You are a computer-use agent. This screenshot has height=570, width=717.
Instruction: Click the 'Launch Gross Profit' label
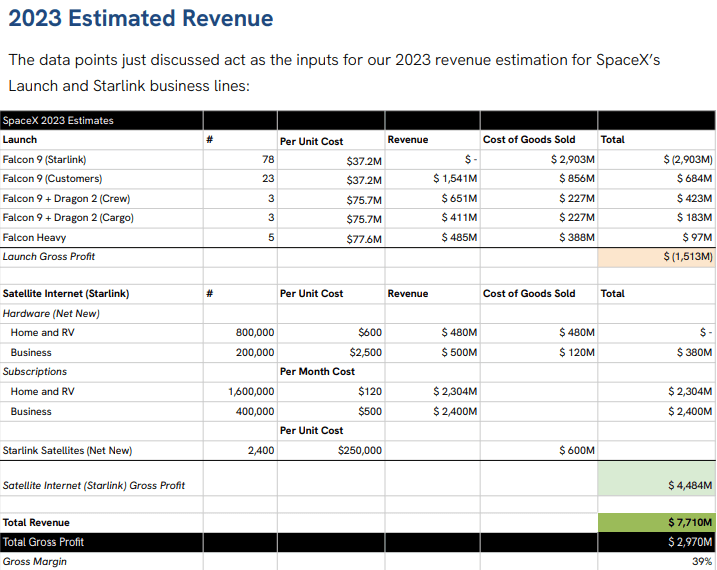48,257
